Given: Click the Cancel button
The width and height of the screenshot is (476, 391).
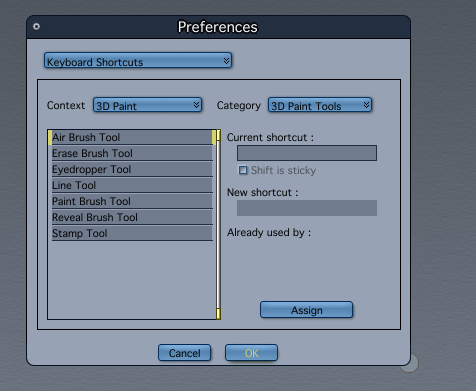Looking at the screenshot, I should tap(184, 353).
